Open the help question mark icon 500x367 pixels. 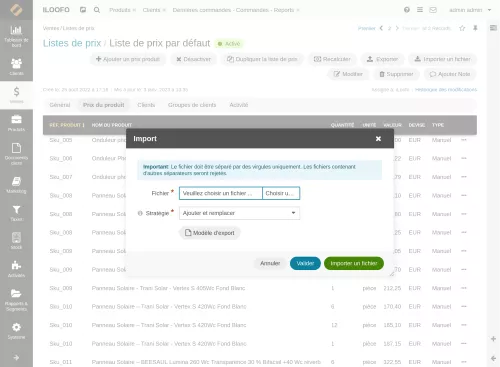click(x=407, y=10)
